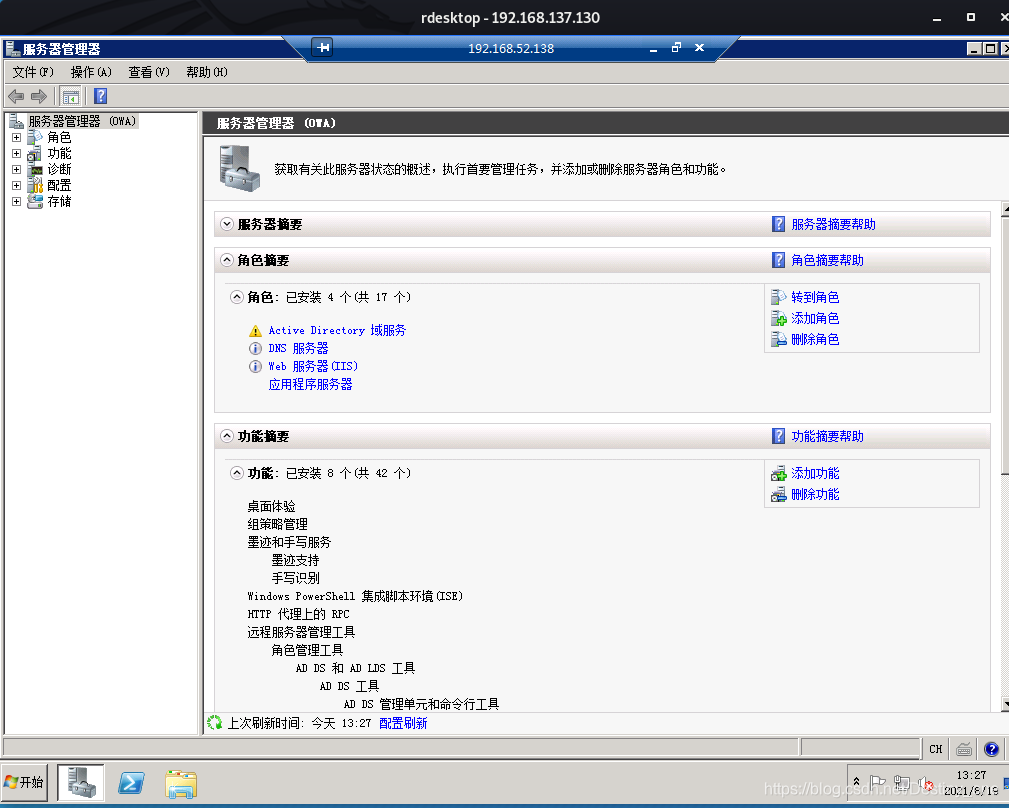Viewport: 1009px width, 808px height.
Task: Click the 添加角色 link
Action: (815, 318)
